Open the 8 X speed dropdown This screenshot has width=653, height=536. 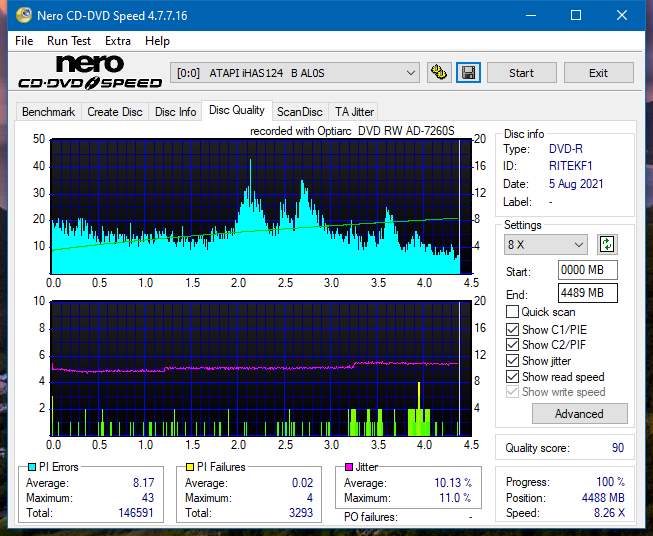[x=546, y=244]
